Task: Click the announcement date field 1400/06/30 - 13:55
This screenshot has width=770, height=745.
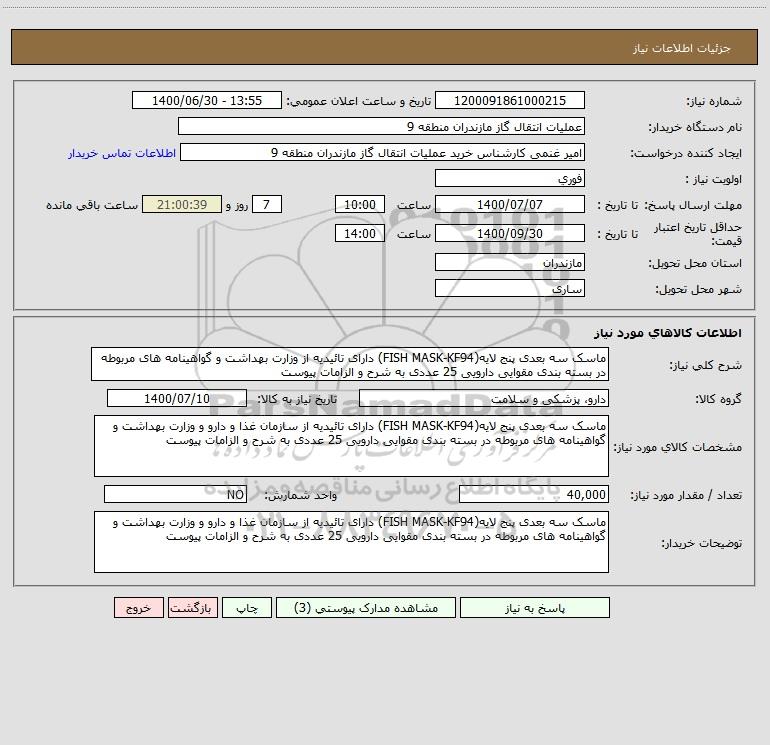Action: click(207, 100)
